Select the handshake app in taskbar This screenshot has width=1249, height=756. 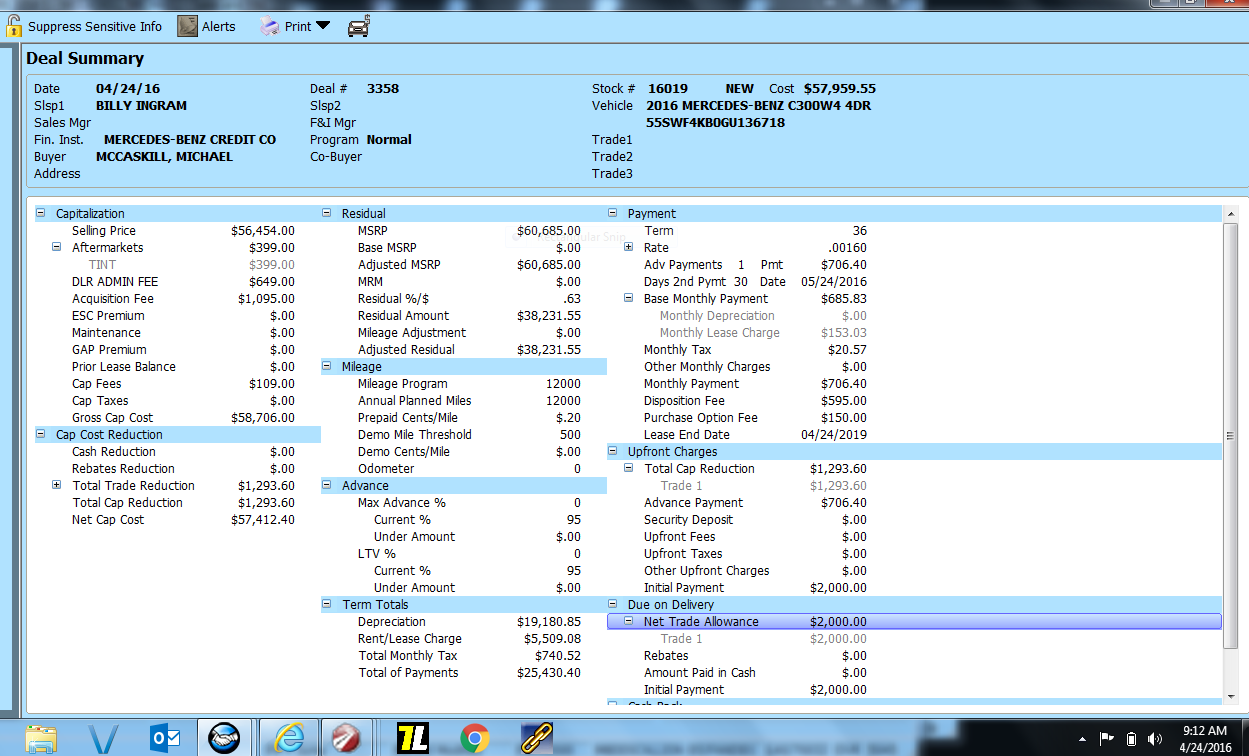[224, 738]
